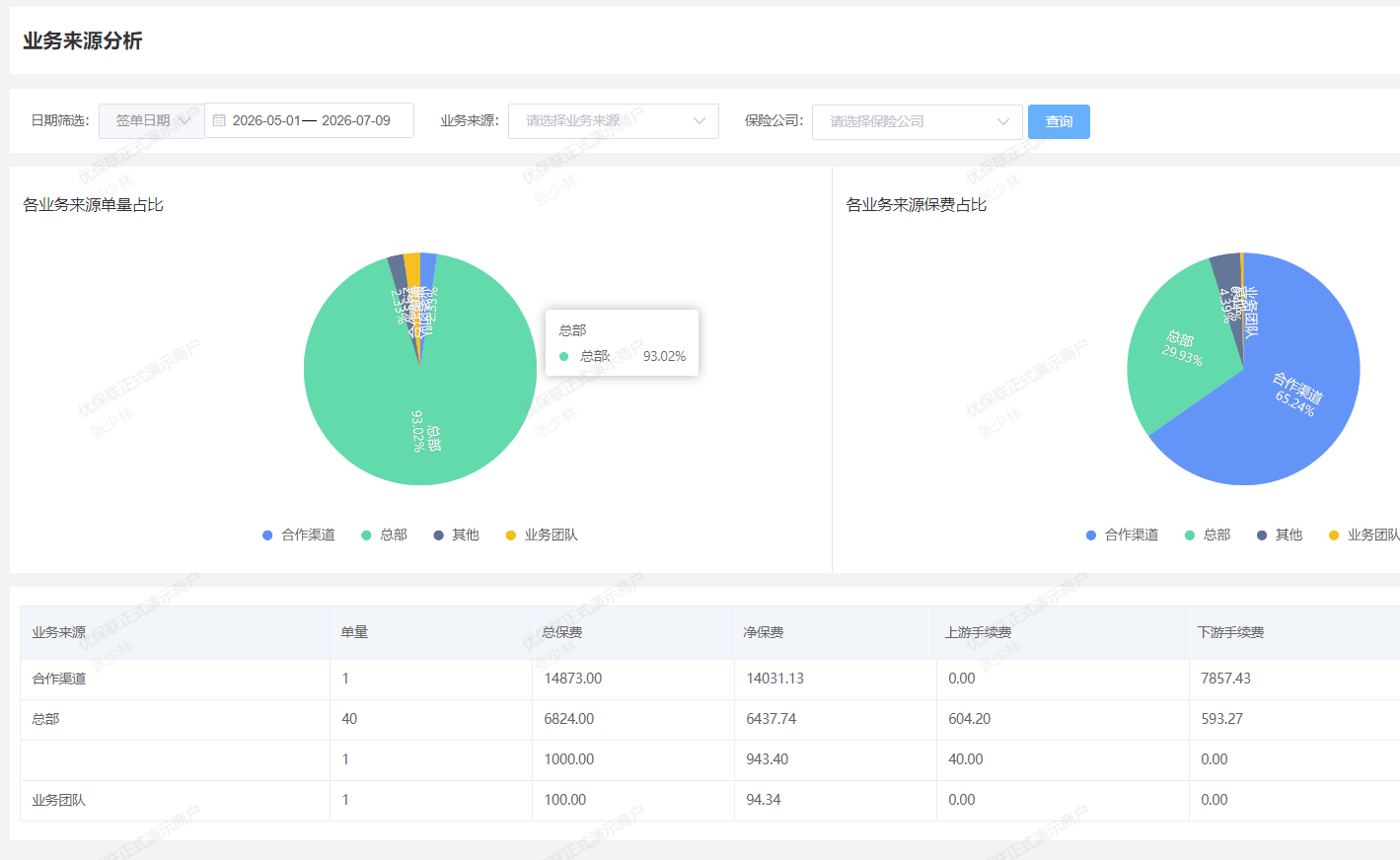Screen dimensions: 1400x860
Task: Click the 14031.13 净保费 cell
Action: pyautogui.click(x=835, y=679)
